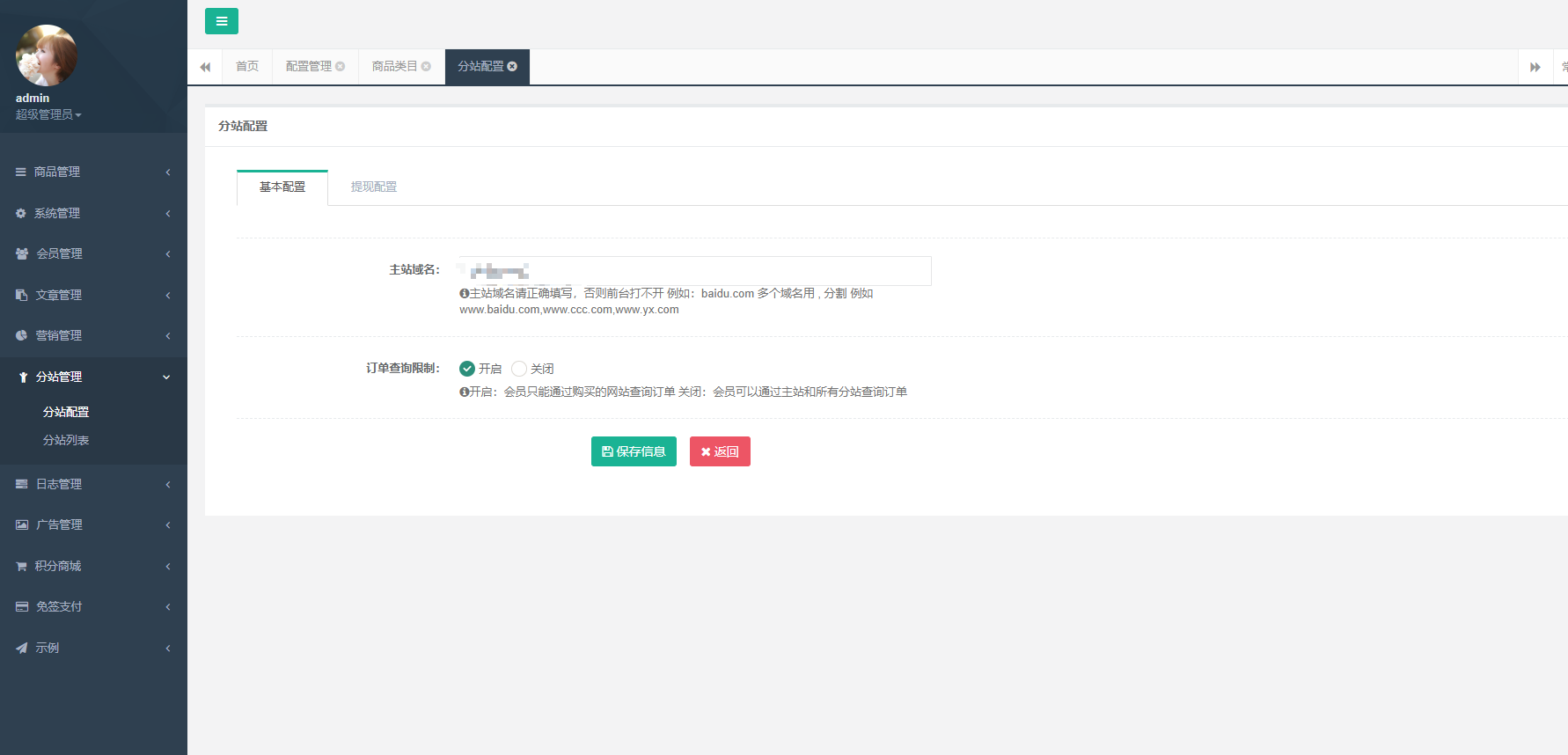Close the 配置管理 tab via its x icon
The height and width of the screenshot is (755, 1568).
(x=341, y=67)
